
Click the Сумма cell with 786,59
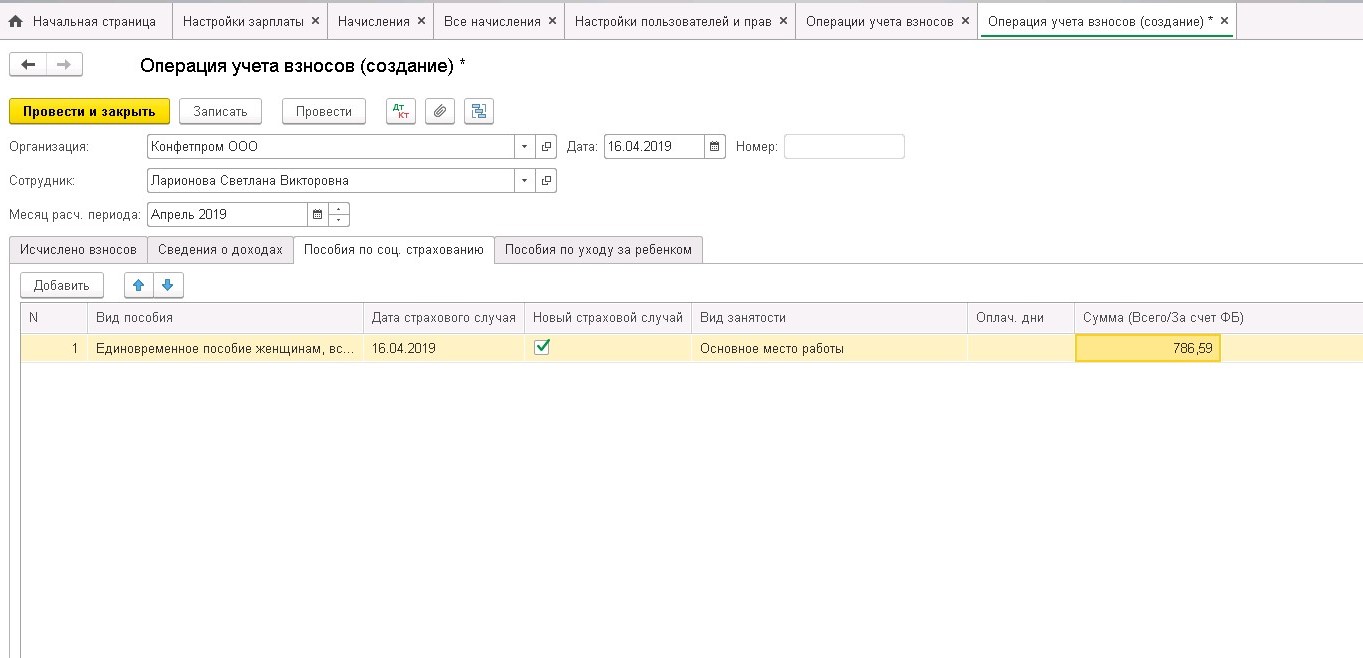(1147, 348)
